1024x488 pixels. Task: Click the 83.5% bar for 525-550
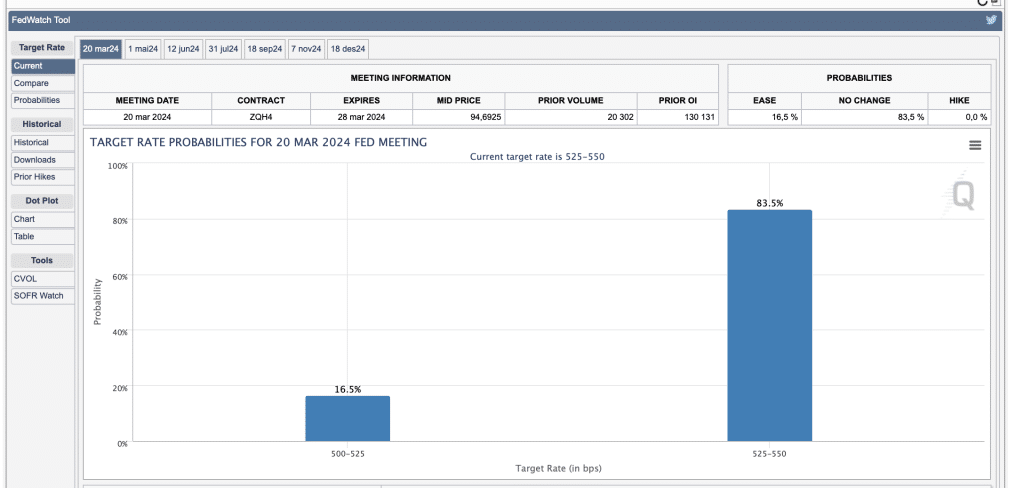(769, 326)
